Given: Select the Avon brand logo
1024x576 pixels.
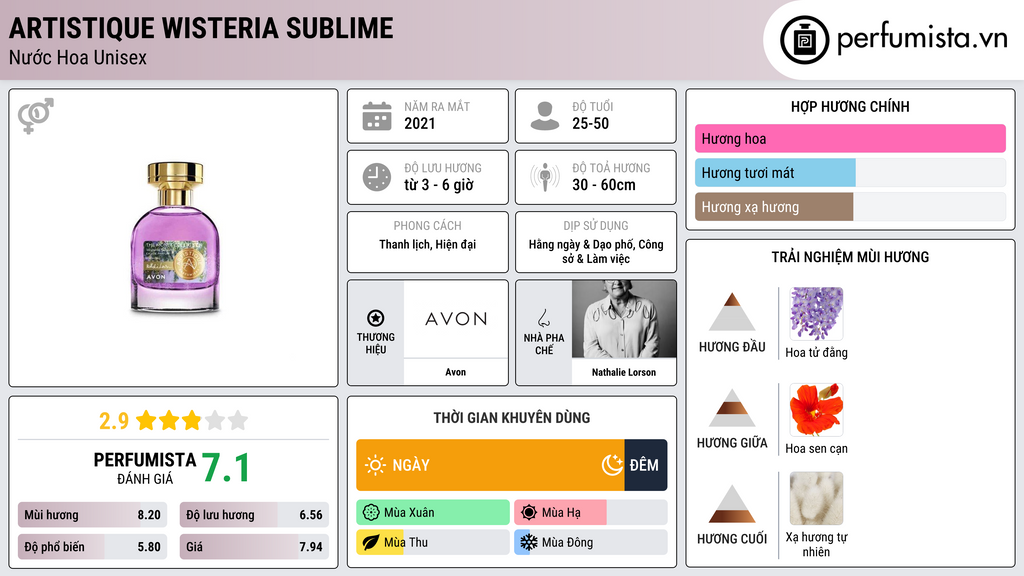Looking at the screenshot, I should (x=456, y=319).
